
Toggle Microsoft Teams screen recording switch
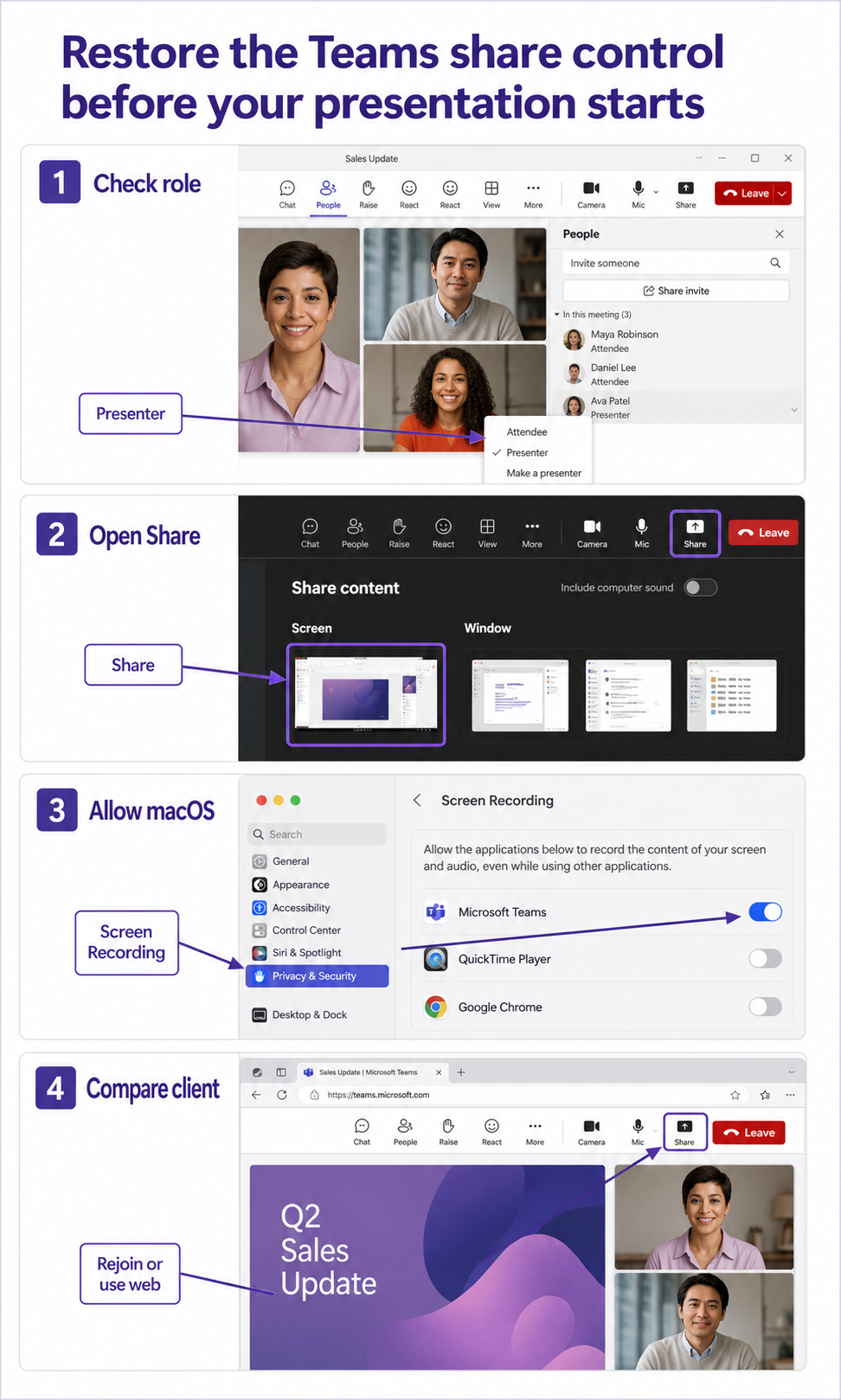tap(765, 911)
